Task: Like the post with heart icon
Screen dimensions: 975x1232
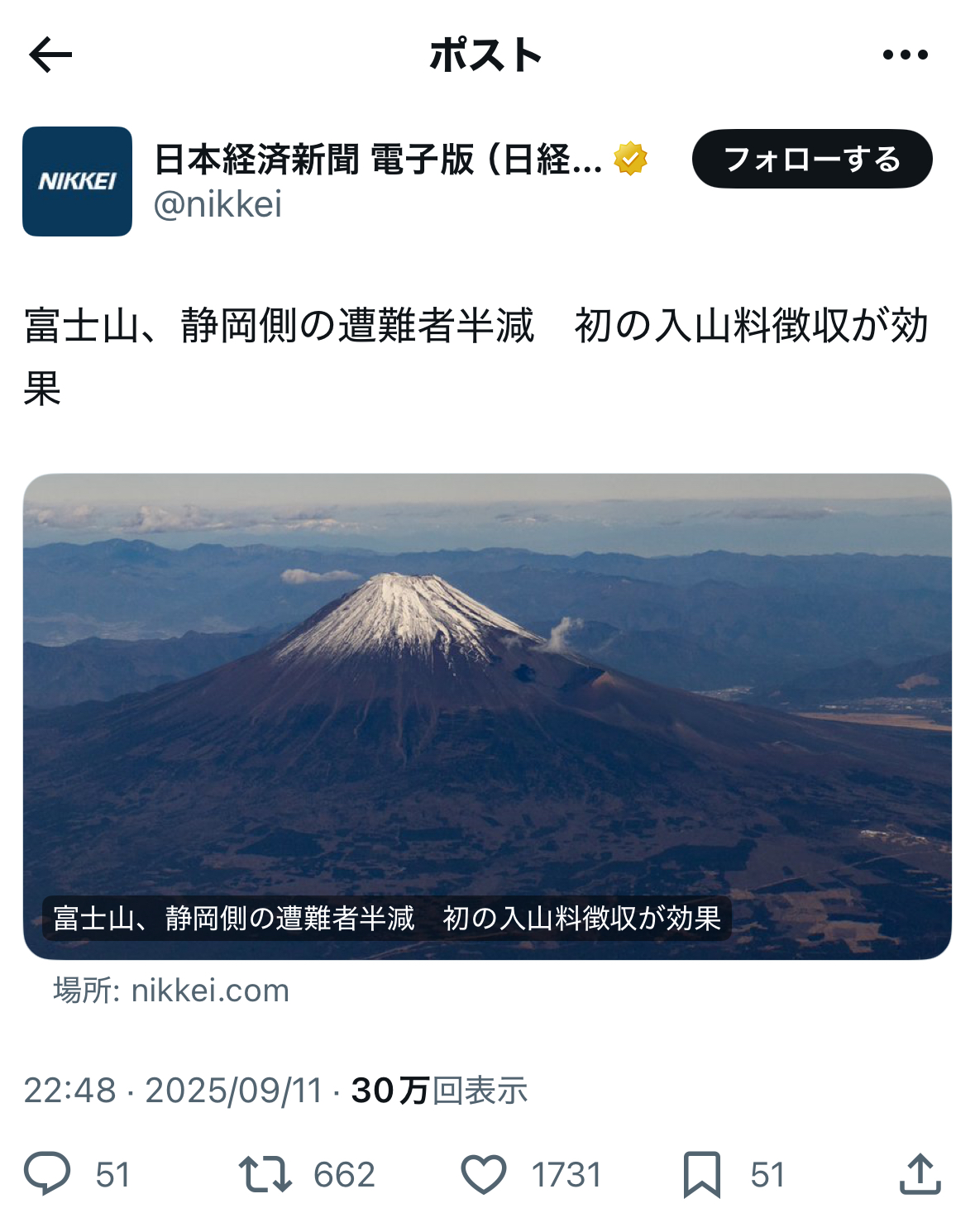Action: (x=483, y=1174)
